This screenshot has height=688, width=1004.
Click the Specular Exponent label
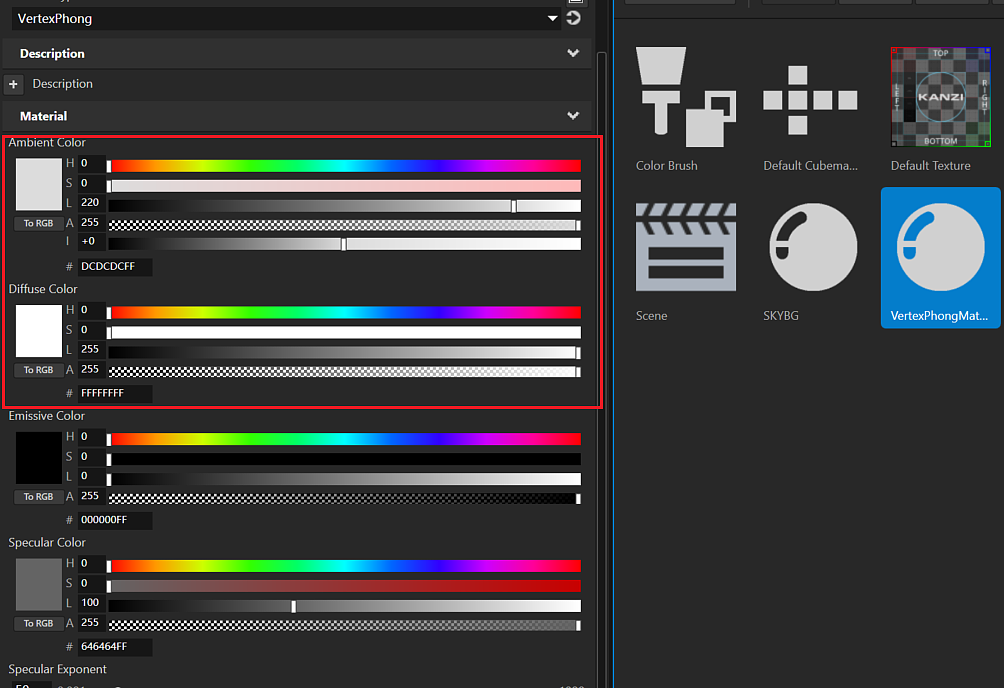click(x=57, y=669)
